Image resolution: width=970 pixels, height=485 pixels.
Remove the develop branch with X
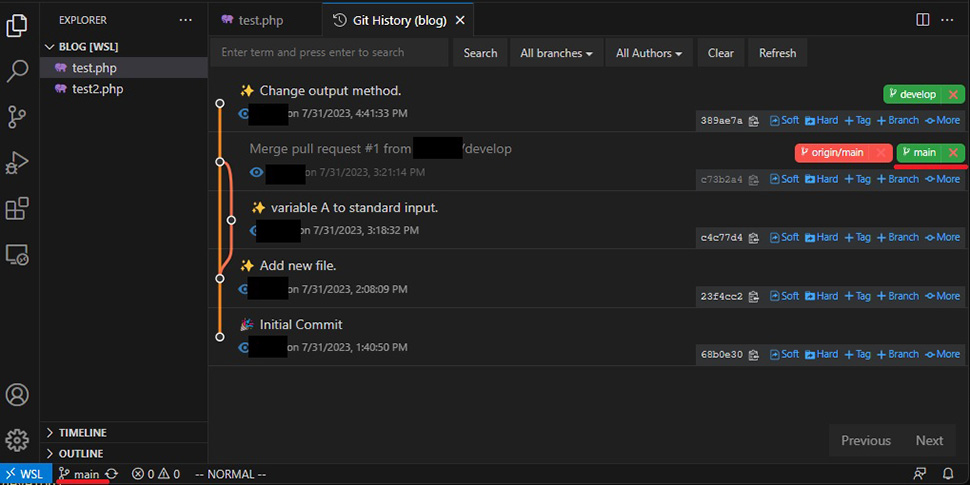[953, 95]
